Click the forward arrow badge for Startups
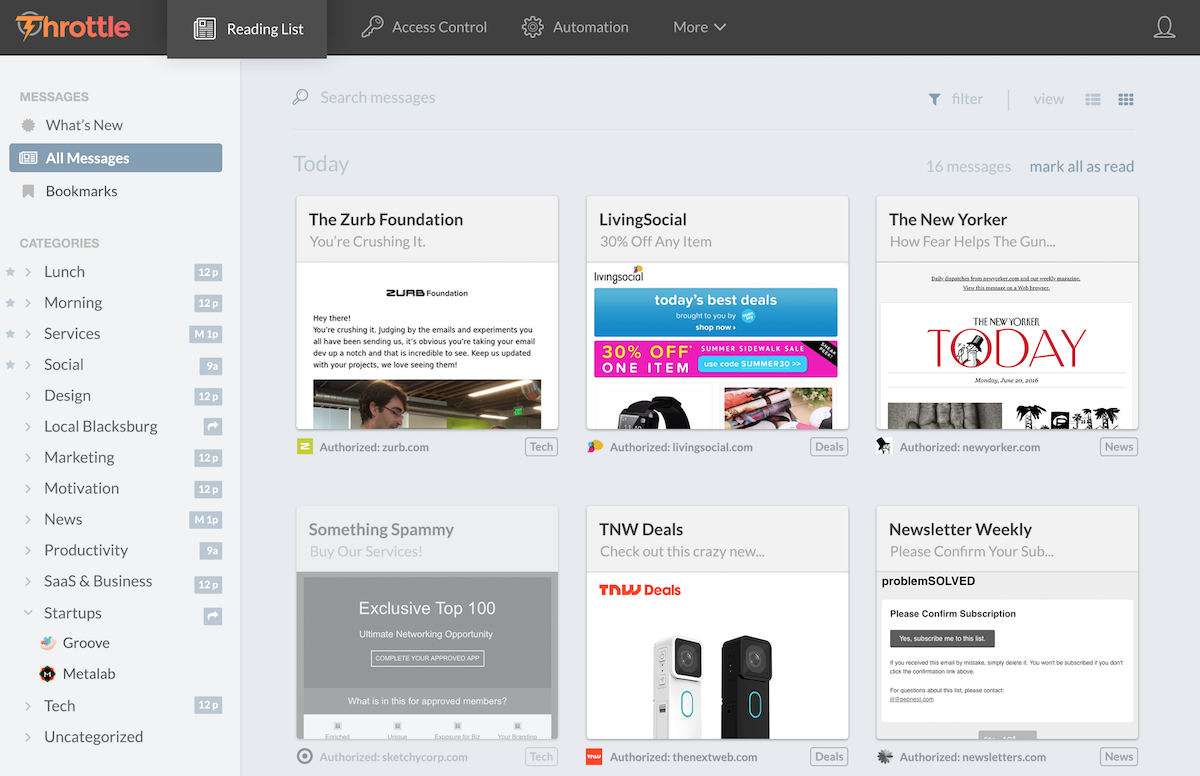The width and height of the screenshot is (1200, 776). pos(212,617)
